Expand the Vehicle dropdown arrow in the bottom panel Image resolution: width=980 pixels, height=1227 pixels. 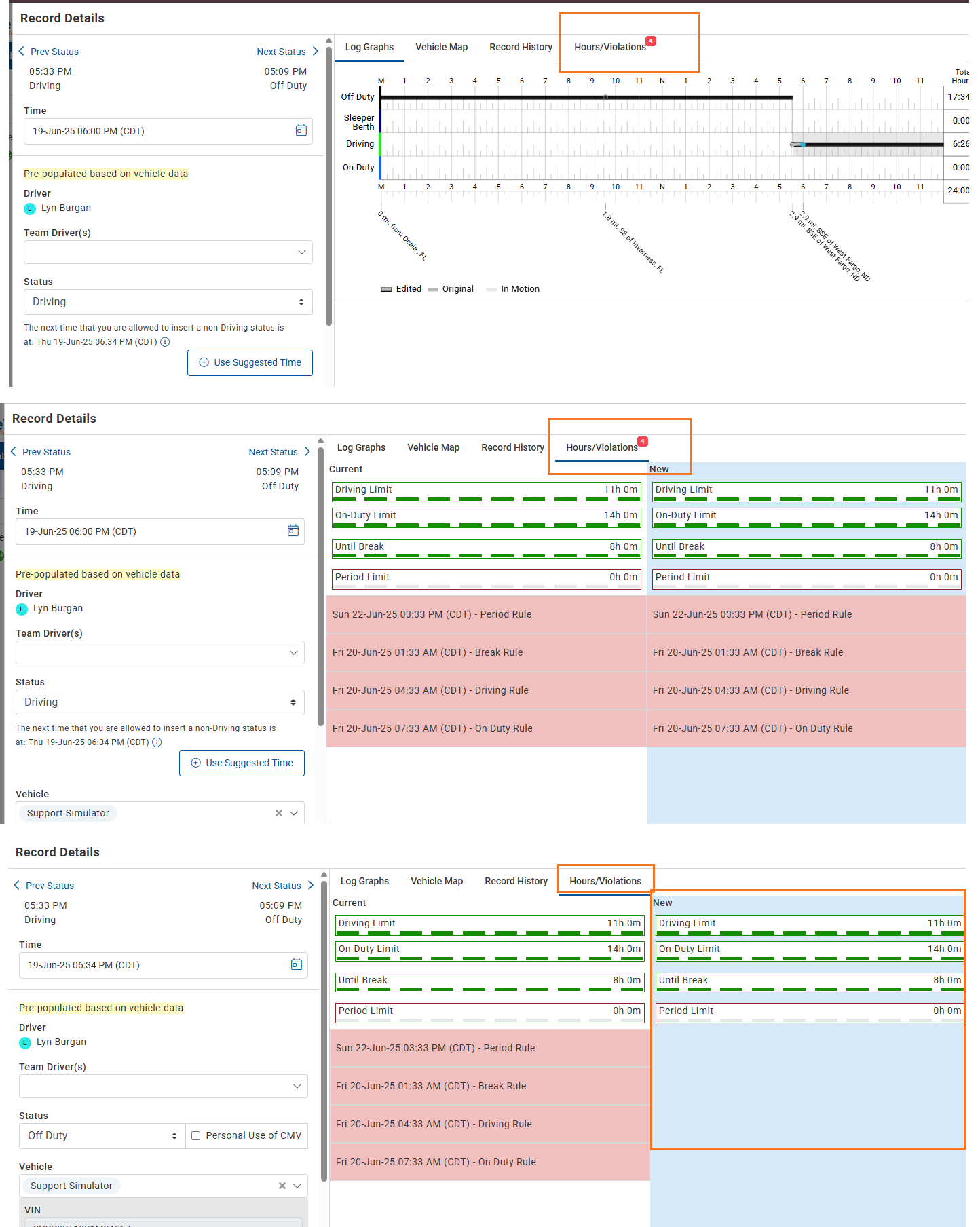click(x=297, y=1186)
